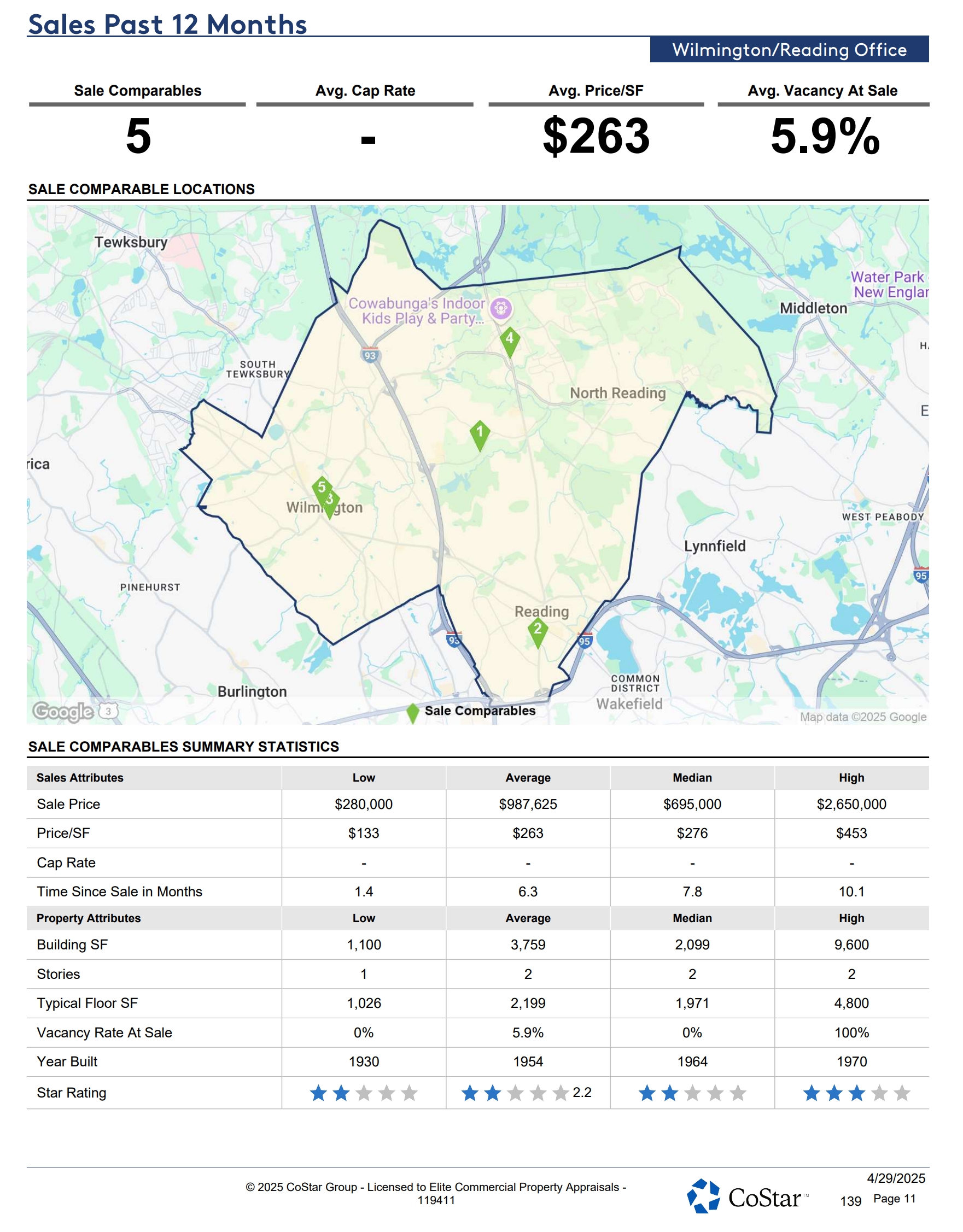Click the Year Built low value 1930
This screenshot has width=963, height=1232.
coord(364,1062)
